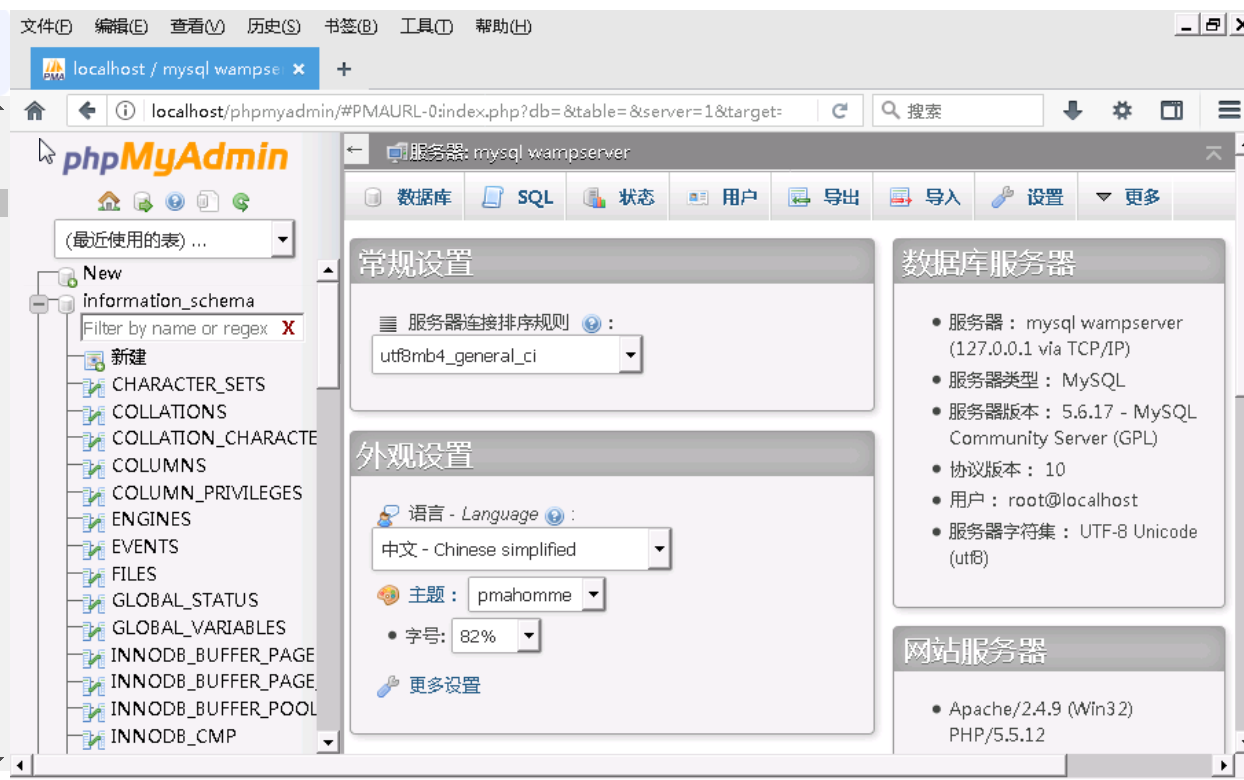Open the 导出 tab

pos(823,197)
